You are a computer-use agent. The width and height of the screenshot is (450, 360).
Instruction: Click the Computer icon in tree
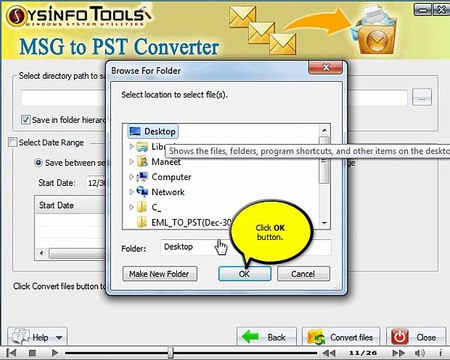[142, 177]
